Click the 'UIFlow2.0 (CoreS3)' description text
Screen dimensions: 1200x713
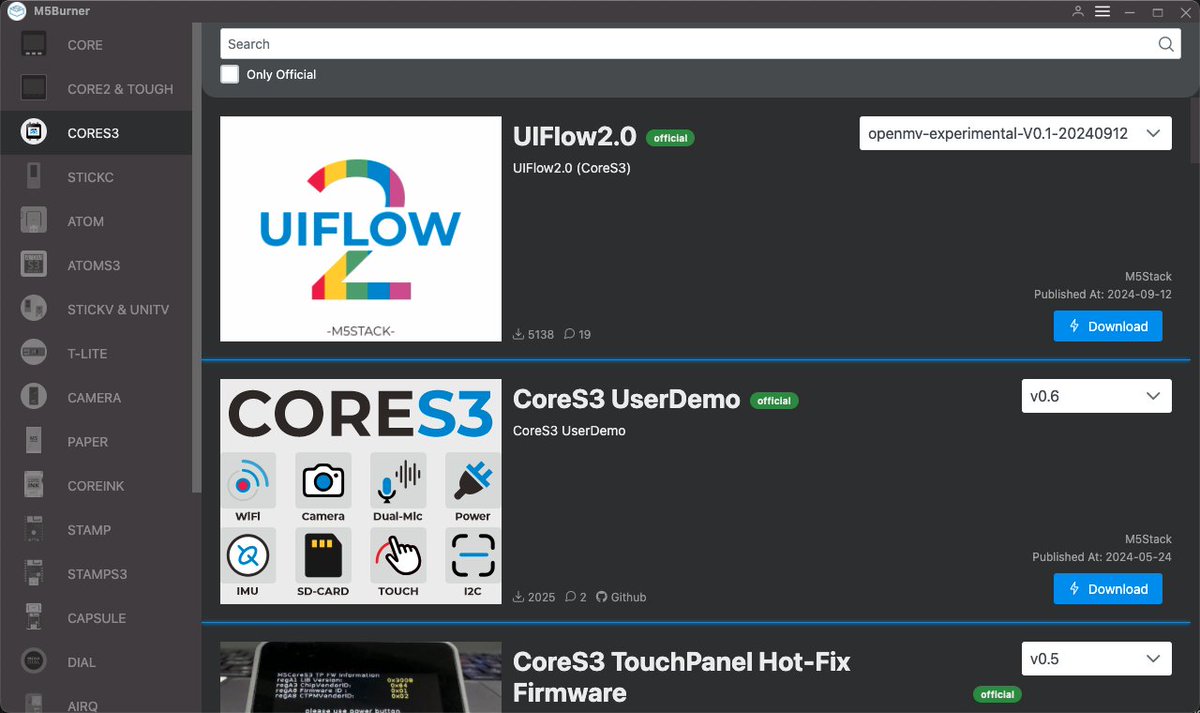point(572,168)
